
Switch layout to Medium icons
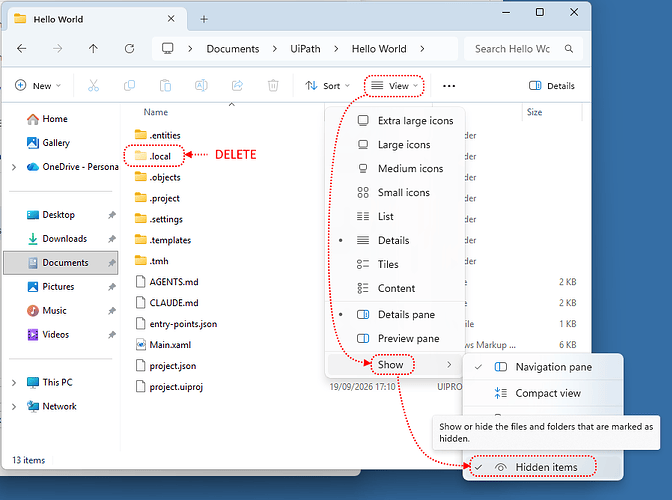pos(395,169)
